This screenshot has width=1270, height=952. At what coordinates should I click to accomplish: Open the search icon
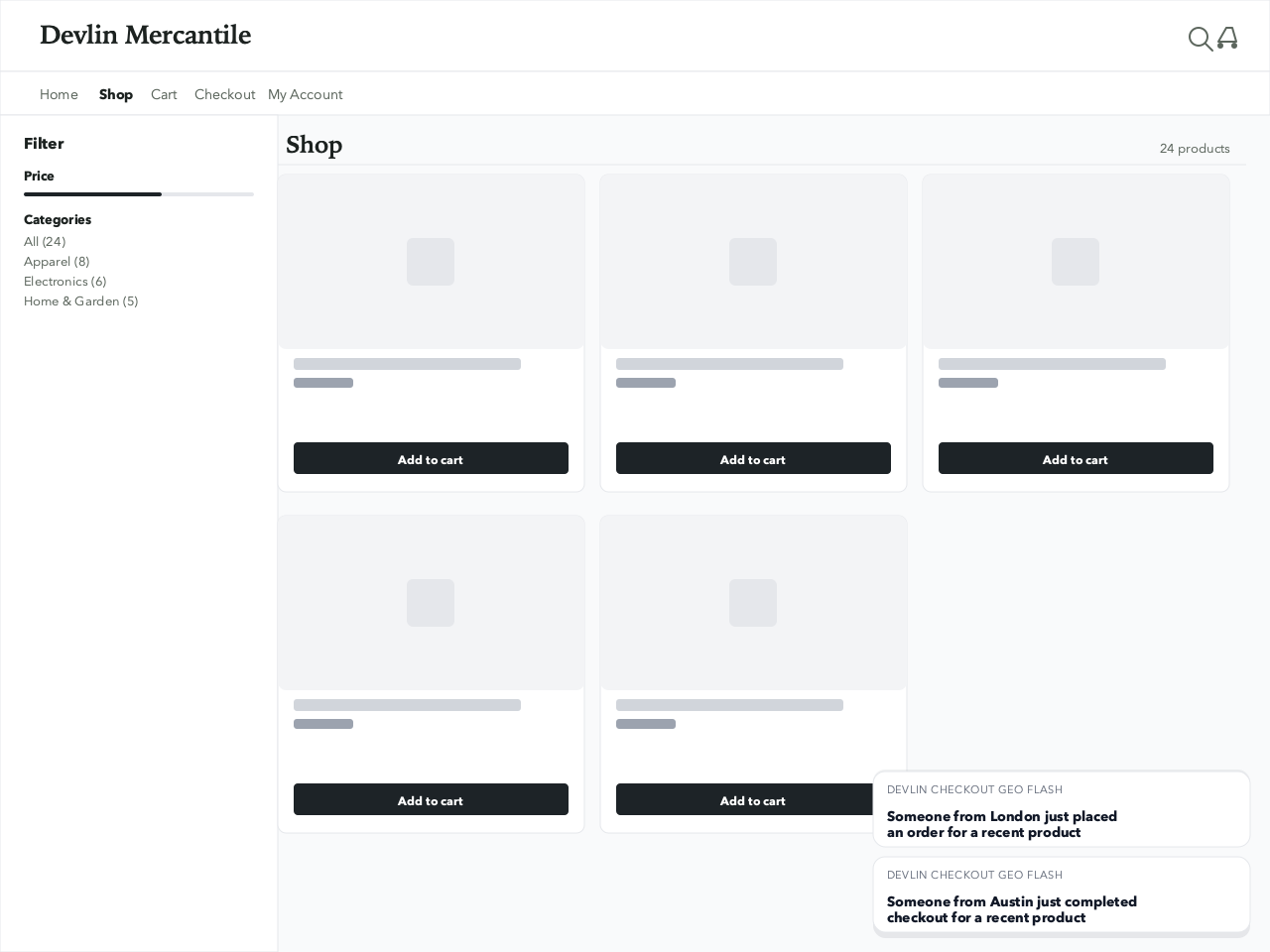[1201, 39]
